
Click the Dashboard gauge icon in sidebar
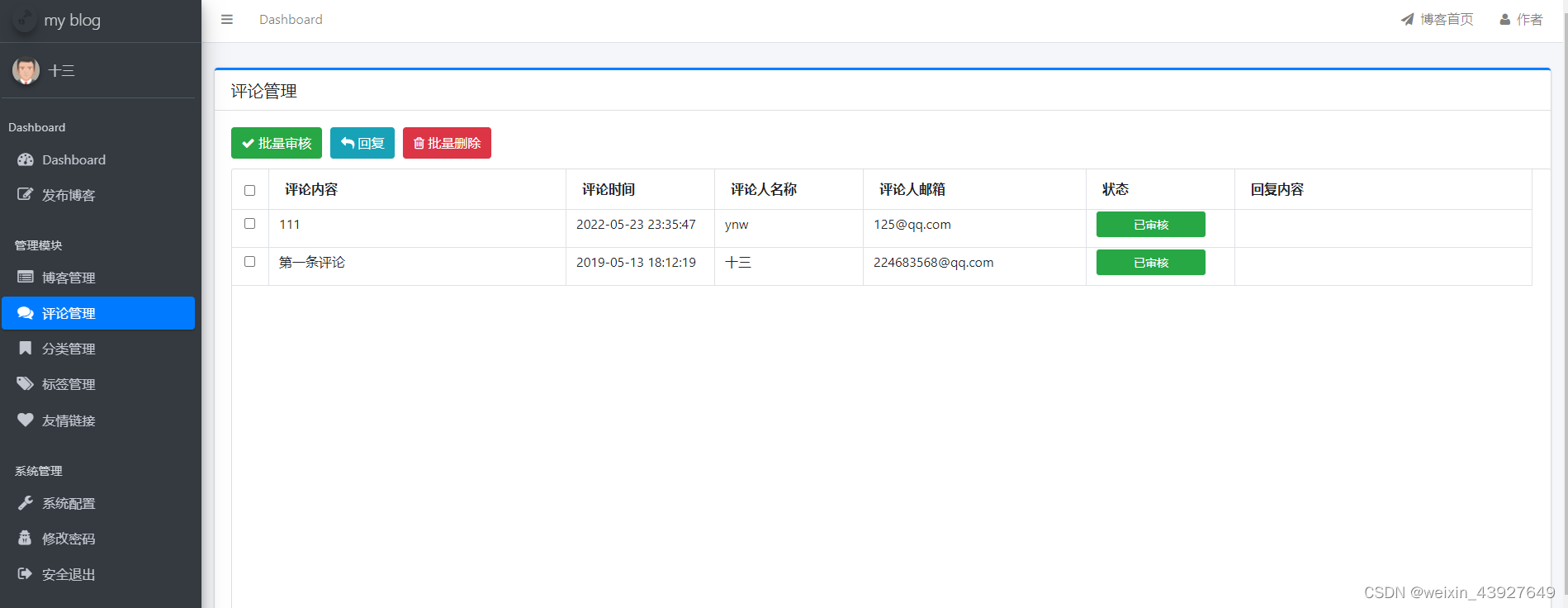(26, 159)
